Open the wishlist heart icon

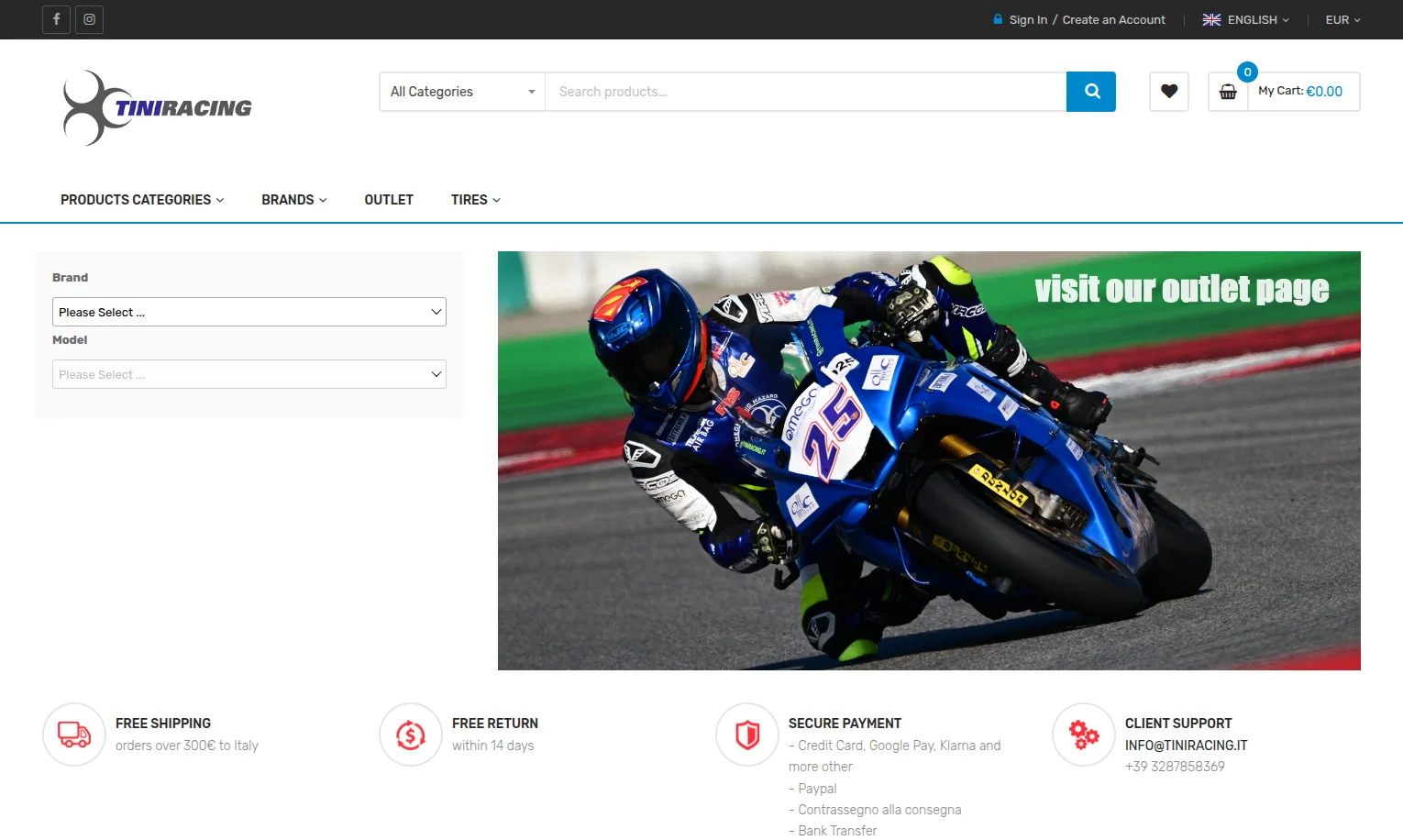[1168, 91]
